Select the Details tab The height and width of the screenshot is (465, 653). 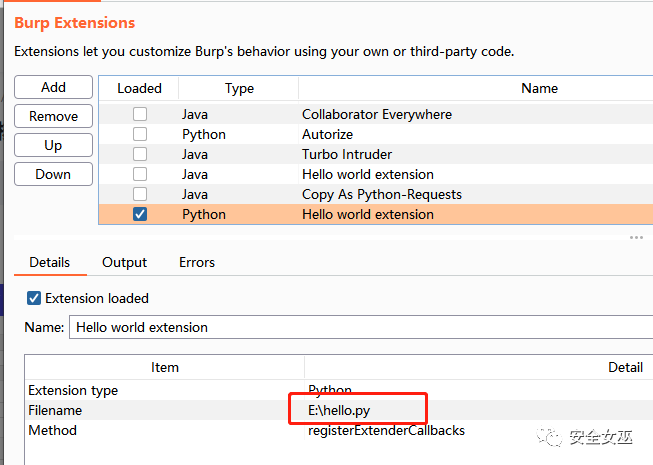click(x=49, y=262)
